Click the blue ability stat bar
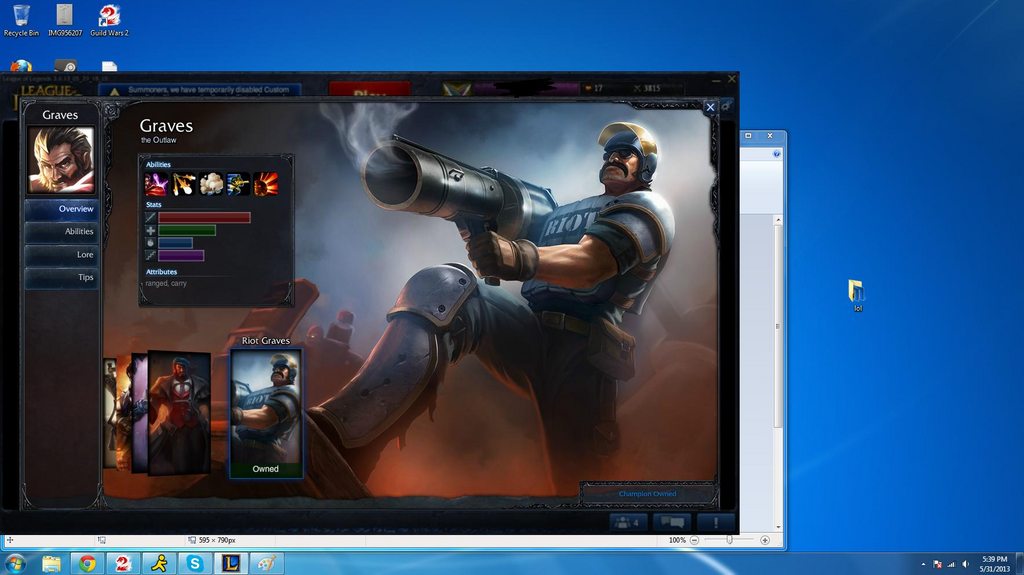The image size is (1024, 575). (175, 242)
